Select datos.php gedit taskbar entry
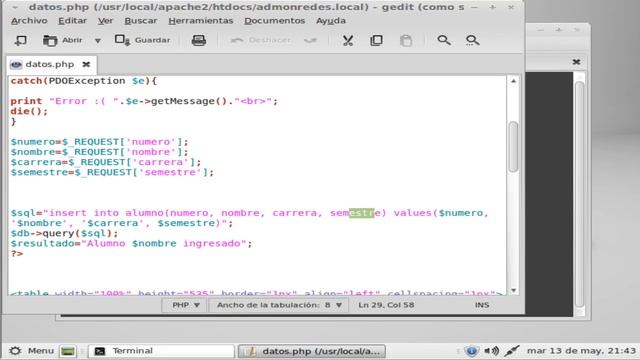 click(x=312, y=351)
